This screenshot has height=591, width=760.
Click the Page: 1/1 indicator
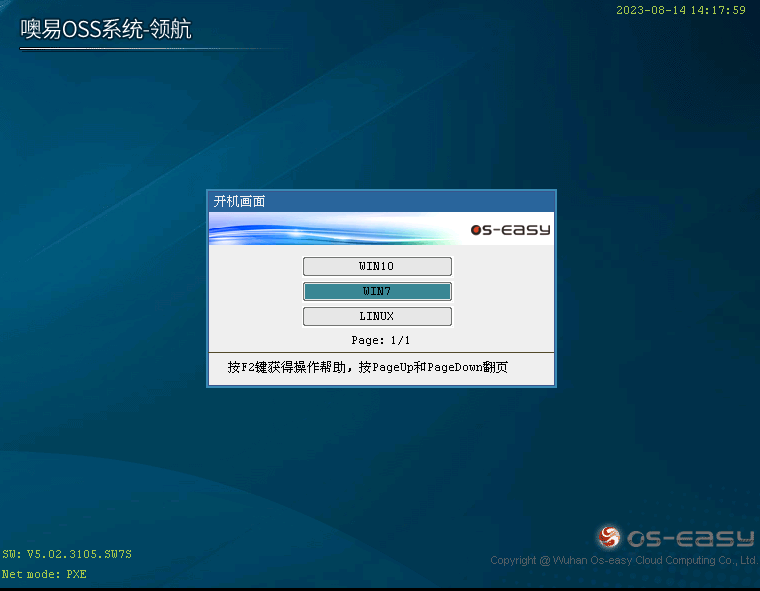[x=380, y=340]
